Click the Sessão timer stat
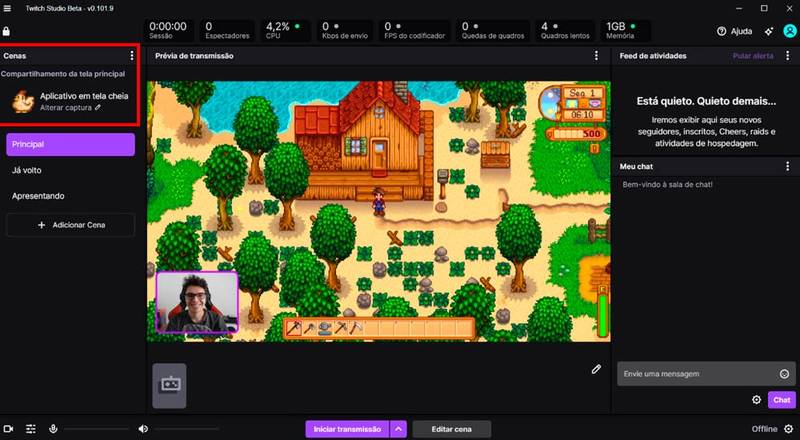This screenshot has width=800, height=440. point(168,31)
